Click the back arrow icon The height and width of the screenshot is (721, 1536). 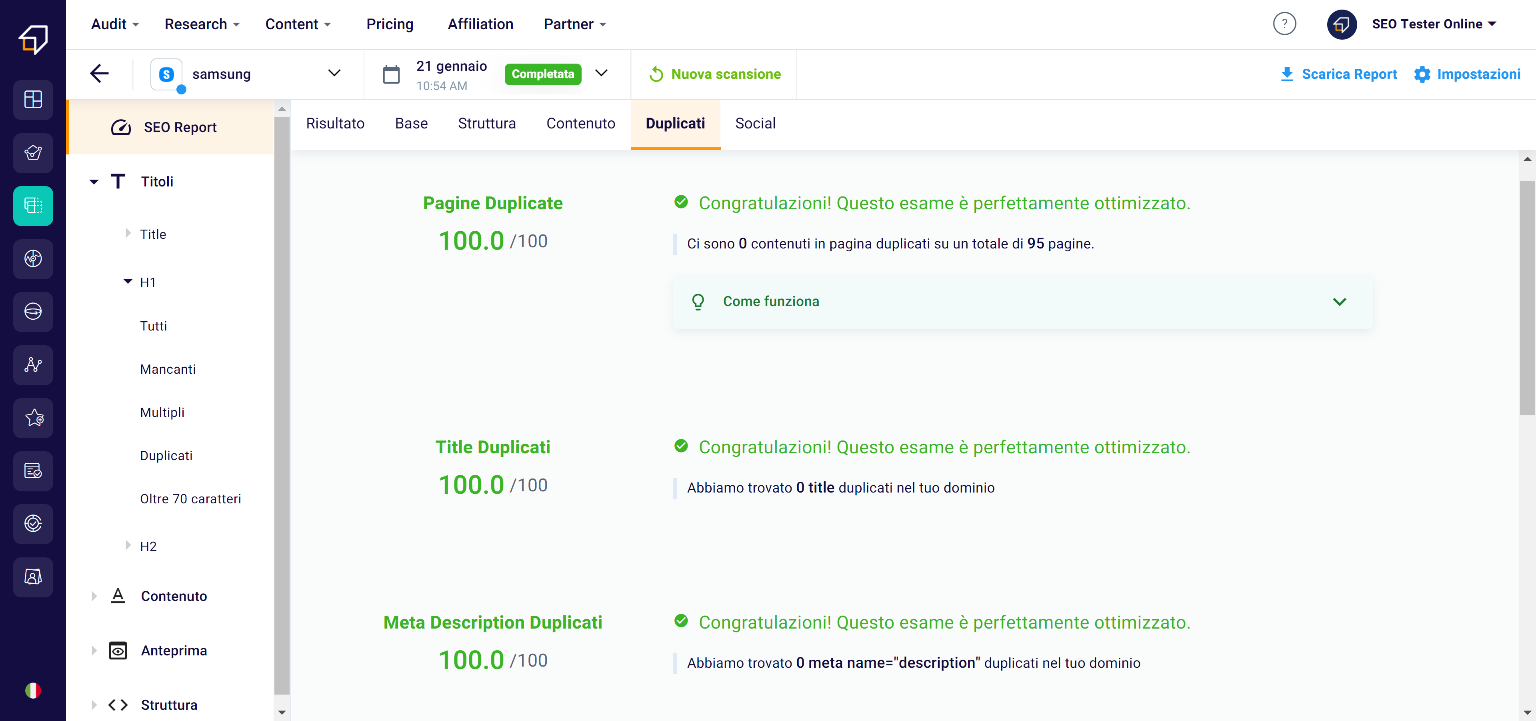(99, 74)
